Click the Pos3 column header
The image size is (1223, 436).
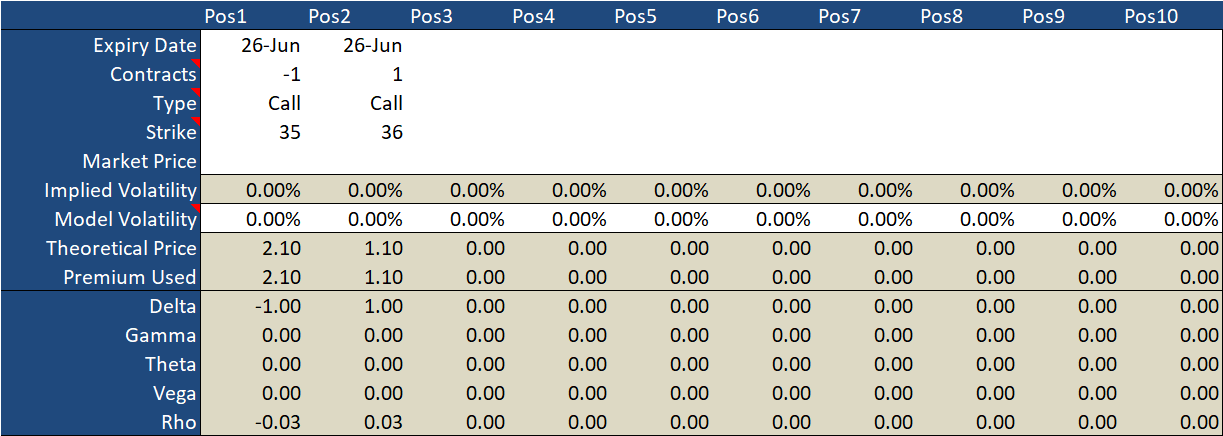point(432,16)
